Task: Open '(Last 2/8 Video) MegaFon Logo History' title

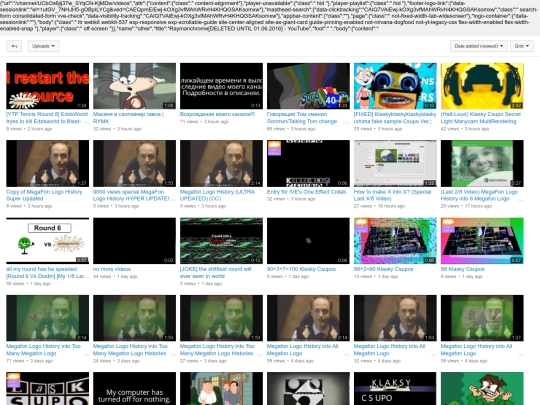Action: [479, 195]
